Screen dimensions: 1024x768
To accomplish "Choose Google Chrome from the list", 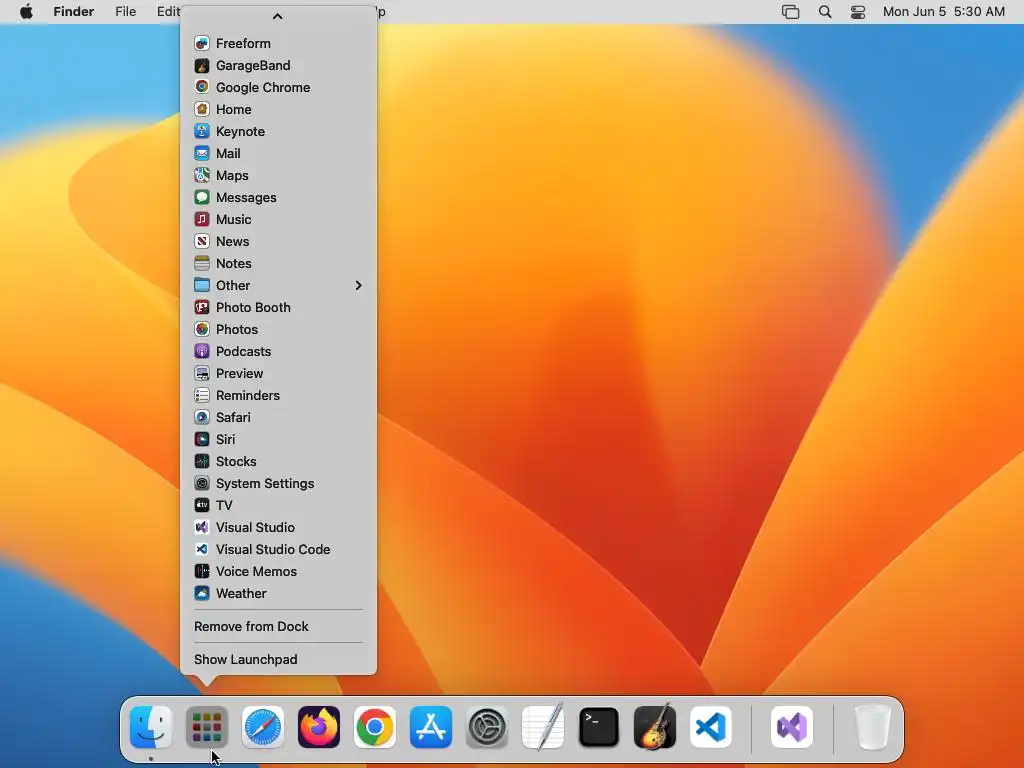I will tap(278, 88).
